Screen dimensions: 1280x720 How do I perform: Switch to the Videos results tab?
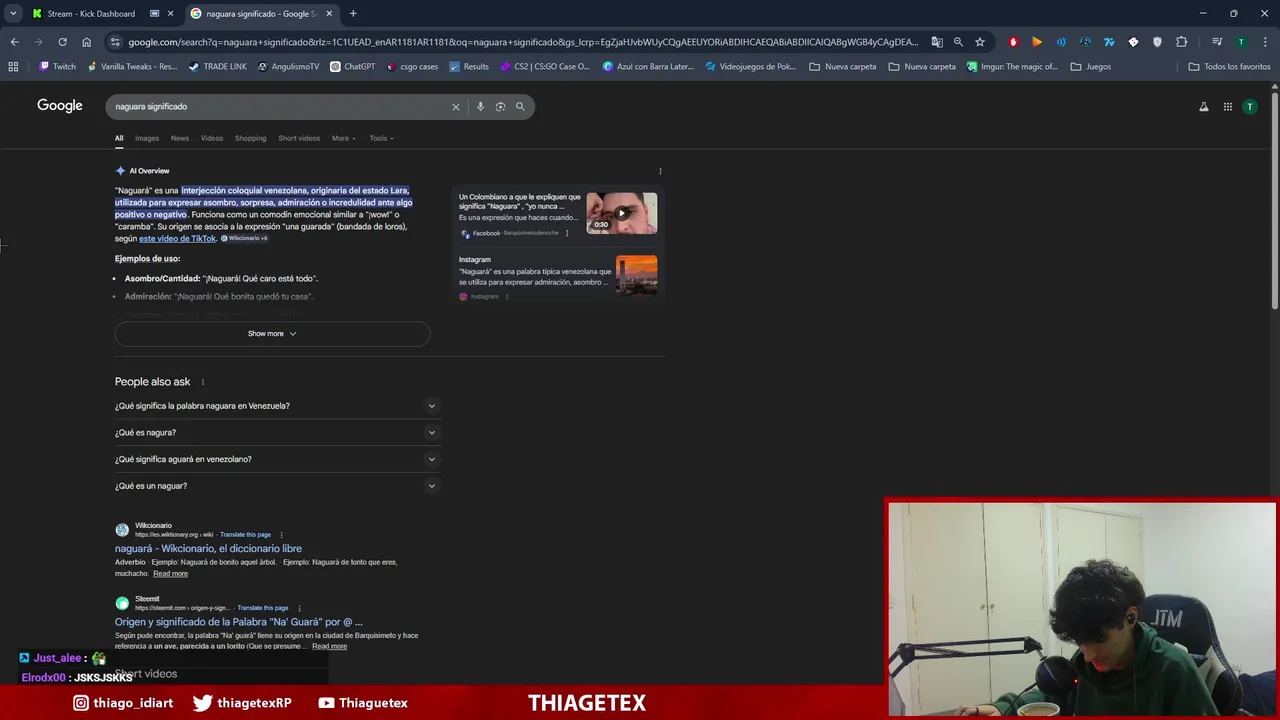click(212, 138)
